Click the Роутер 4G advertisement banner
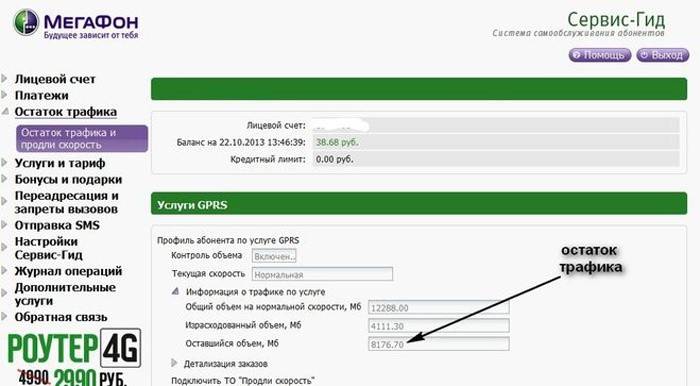 (74, 357)
